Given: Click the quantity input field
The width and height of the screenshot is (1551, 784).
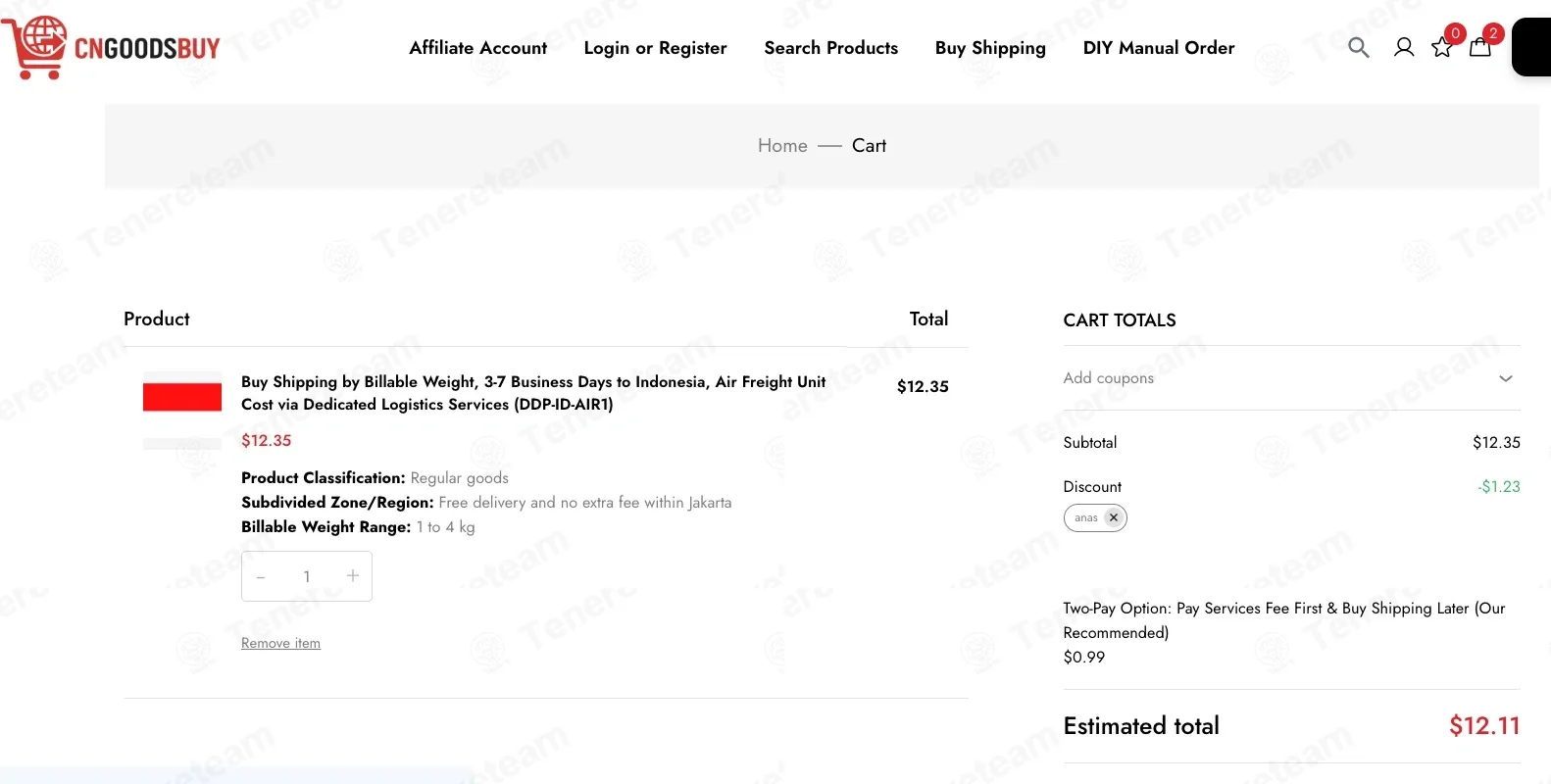Looking at the screenshot, I should point(307,576).
